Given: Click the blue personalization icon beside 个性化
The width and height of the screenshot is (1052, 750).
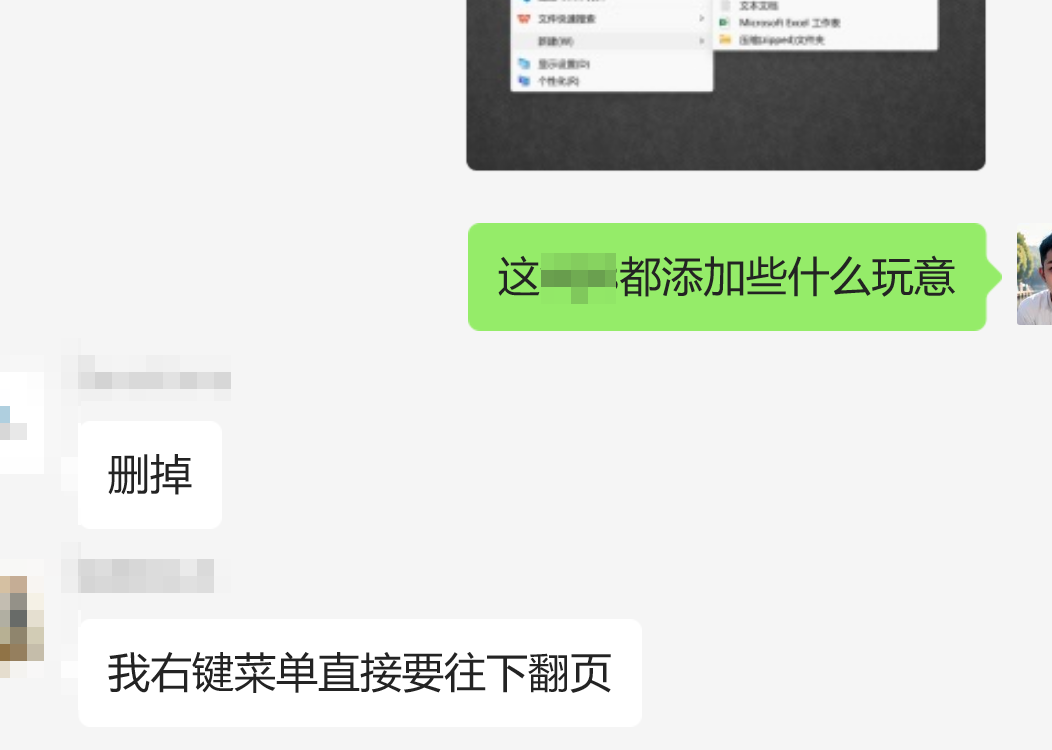Looking at the screenshot, I should 524,81.
